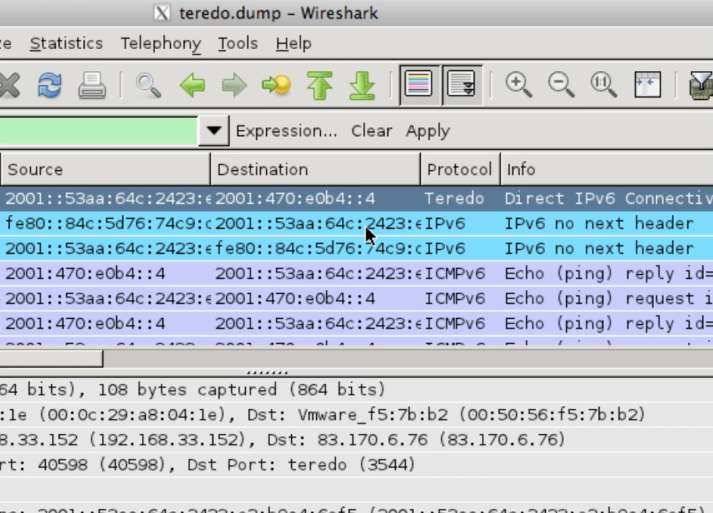Sort by the Source column header

pos(105,170)
